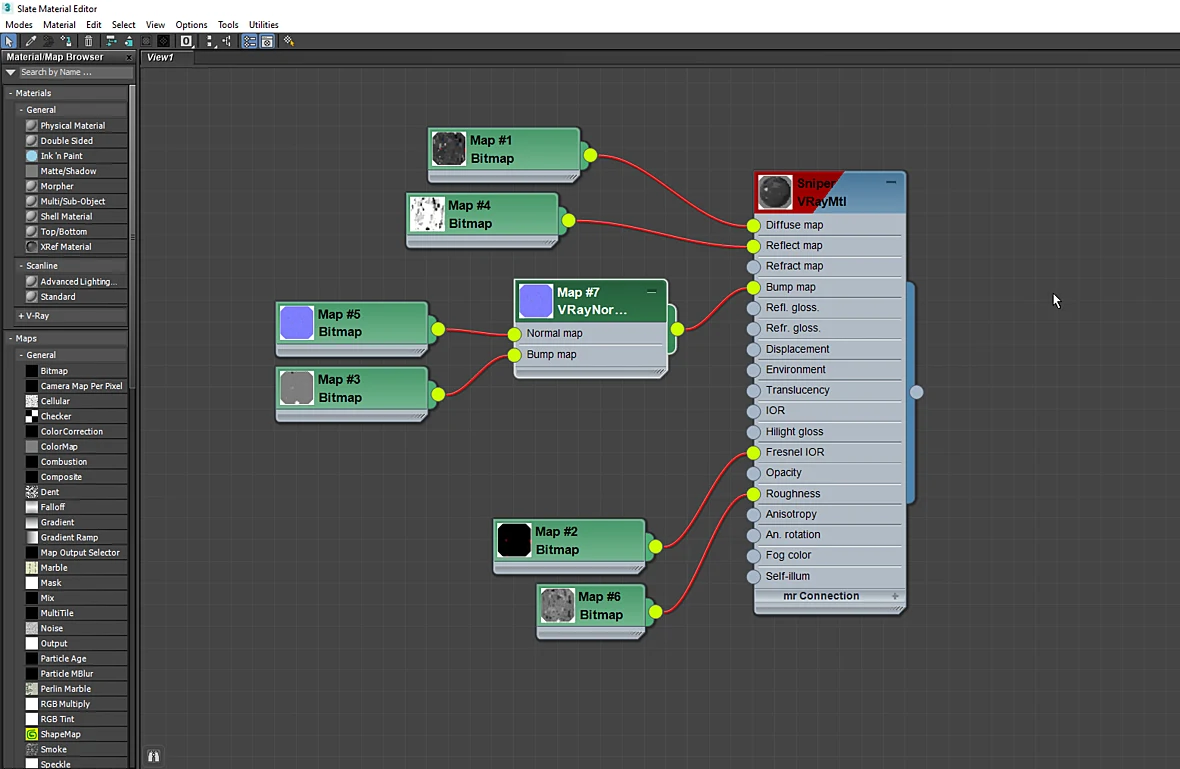Switch to the View1 tab
The width and height of the screenshot is (1180, 769).
point(160,57)
